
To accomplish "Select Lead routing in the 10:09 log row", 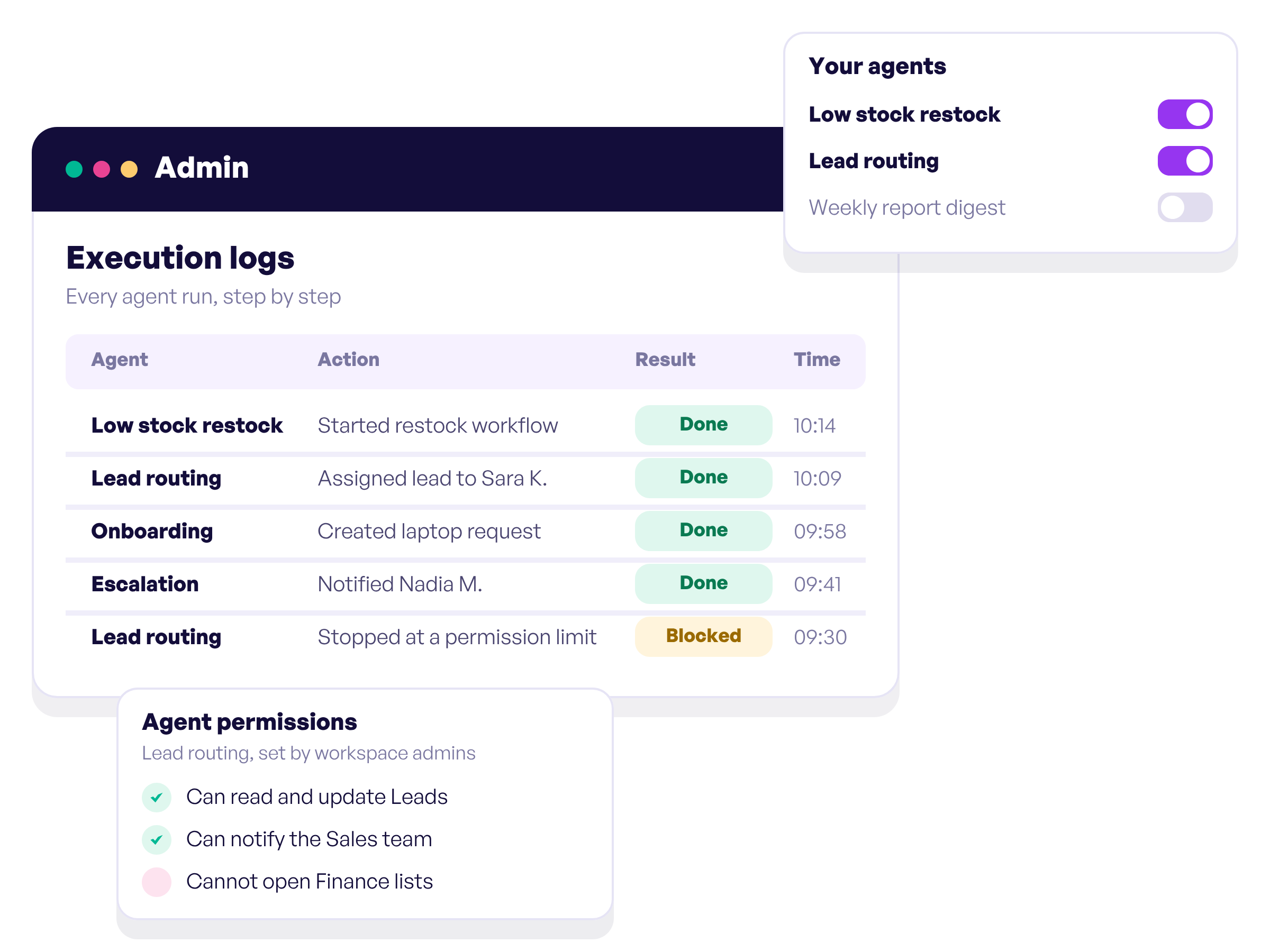I will pos(156,479).
